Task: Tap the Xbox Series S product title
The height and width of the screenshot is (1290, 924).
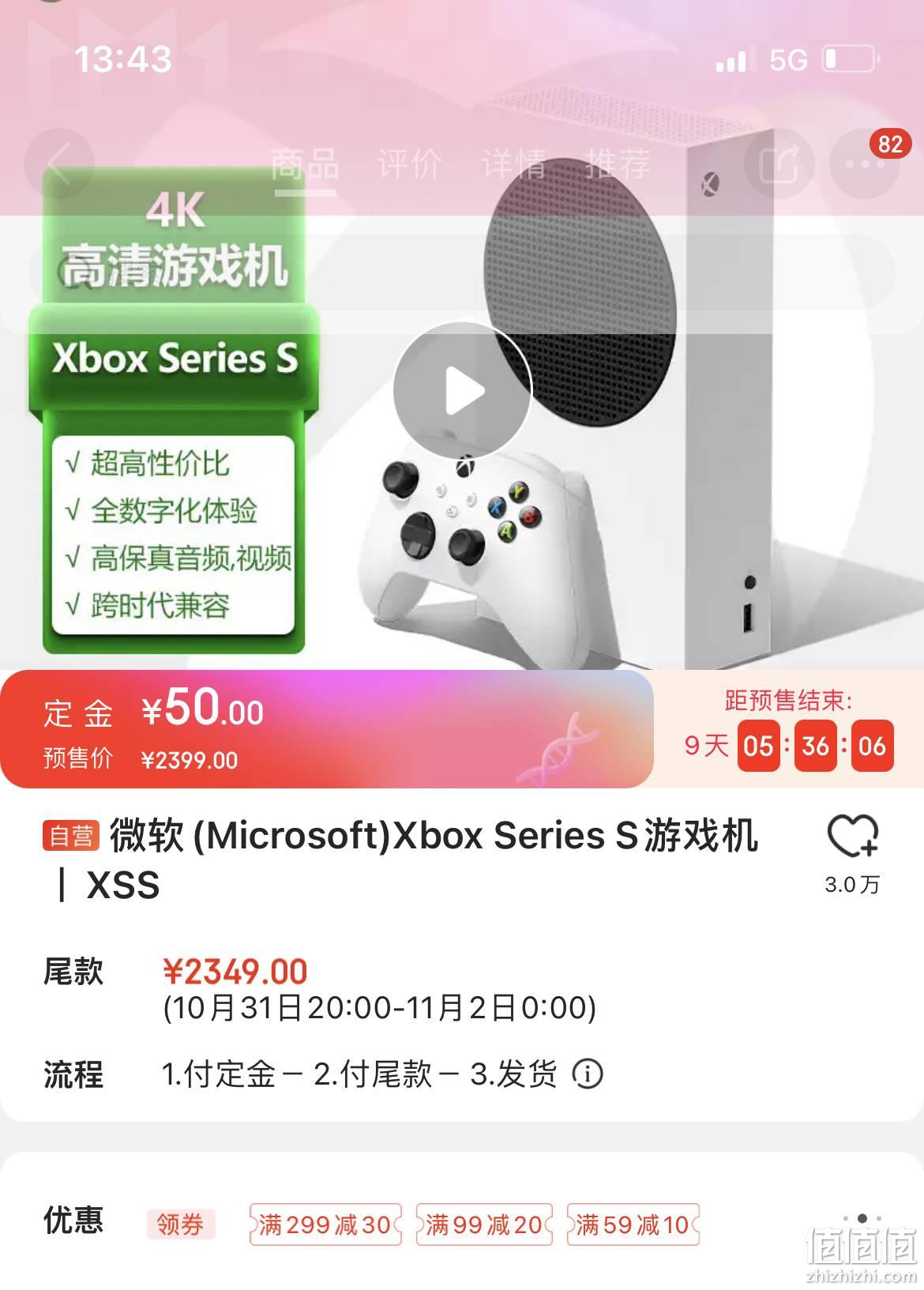Action: (401, 859)
